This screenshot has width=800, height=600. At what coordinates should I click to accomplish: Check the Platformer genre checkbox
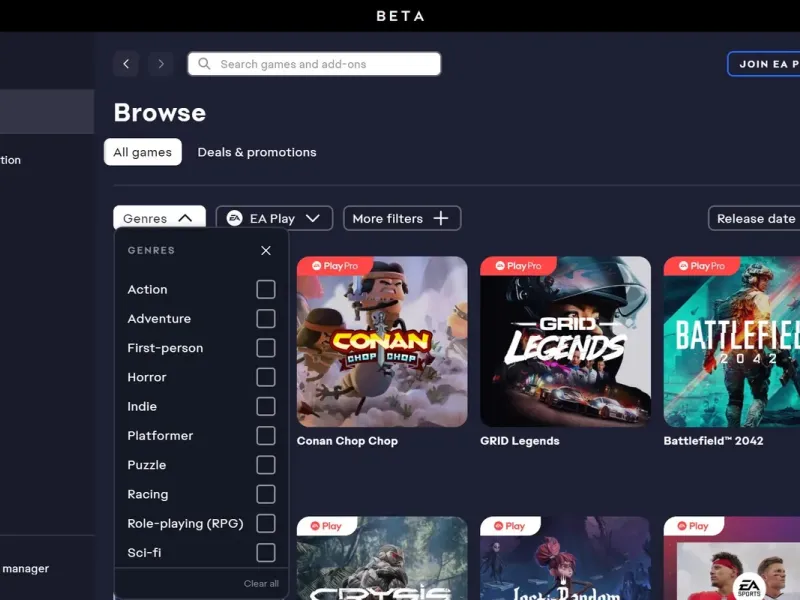pos(266,436)
